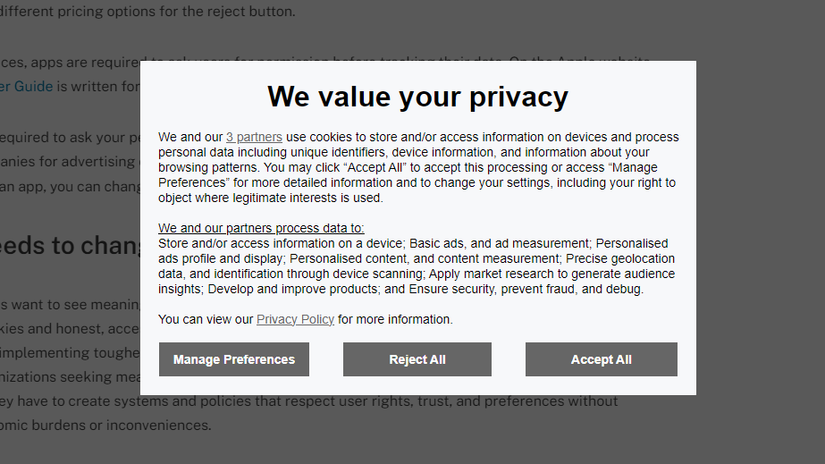
Task: Click background text "omic burdens or inconveniences."
Action: tap(105, 425)
